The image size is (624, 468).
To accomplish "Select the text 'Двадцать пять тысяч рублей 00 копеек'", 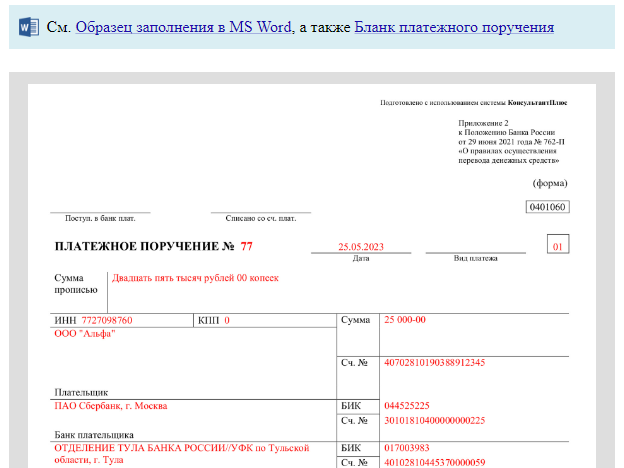I will tap(195, 278).
